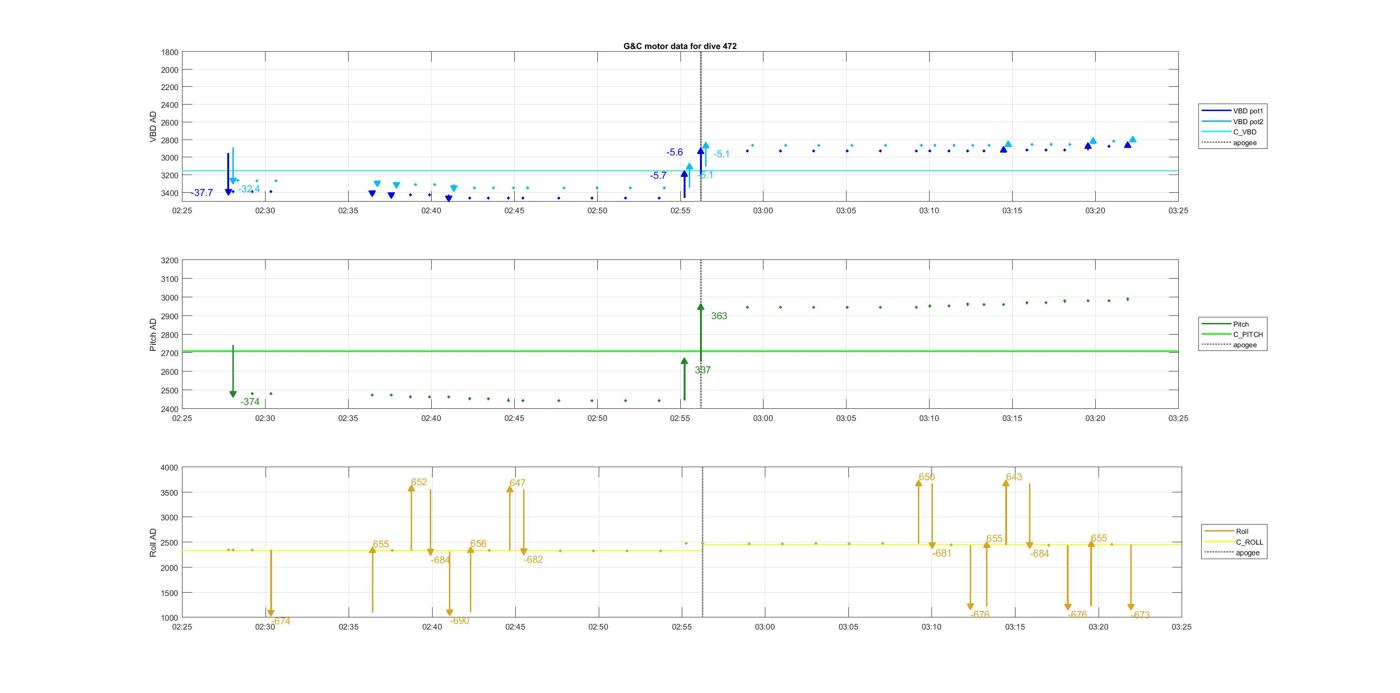
Task: Select the 'VBD pot1' legend entry
Action: [x=1234, y=111]
